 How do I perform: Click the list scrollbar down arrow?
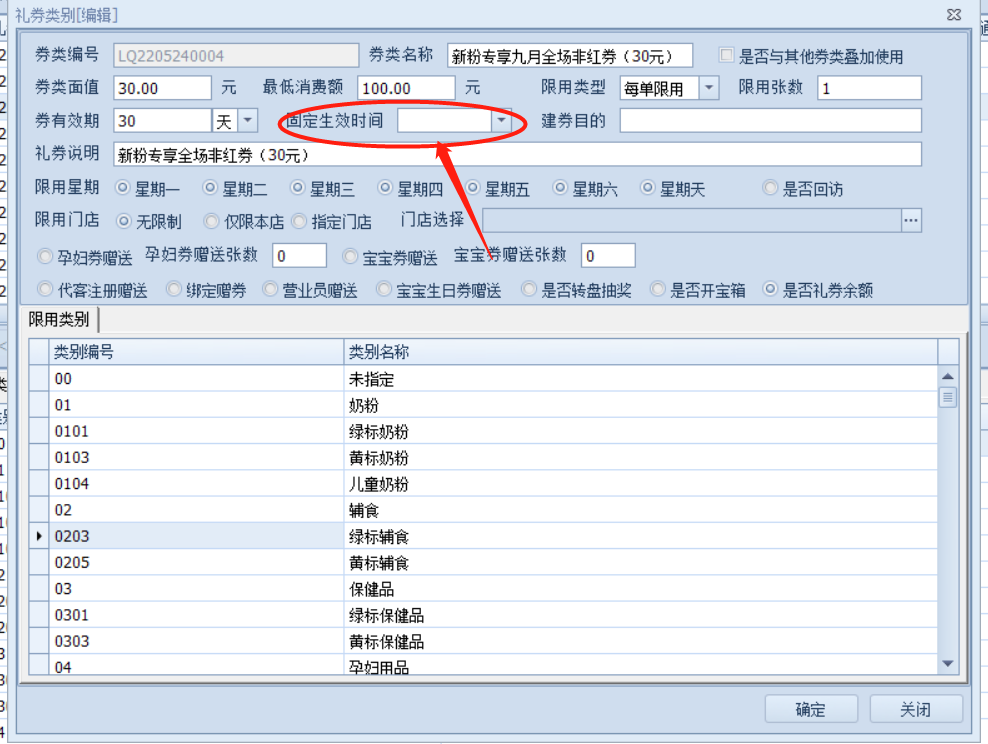point(948,663)
